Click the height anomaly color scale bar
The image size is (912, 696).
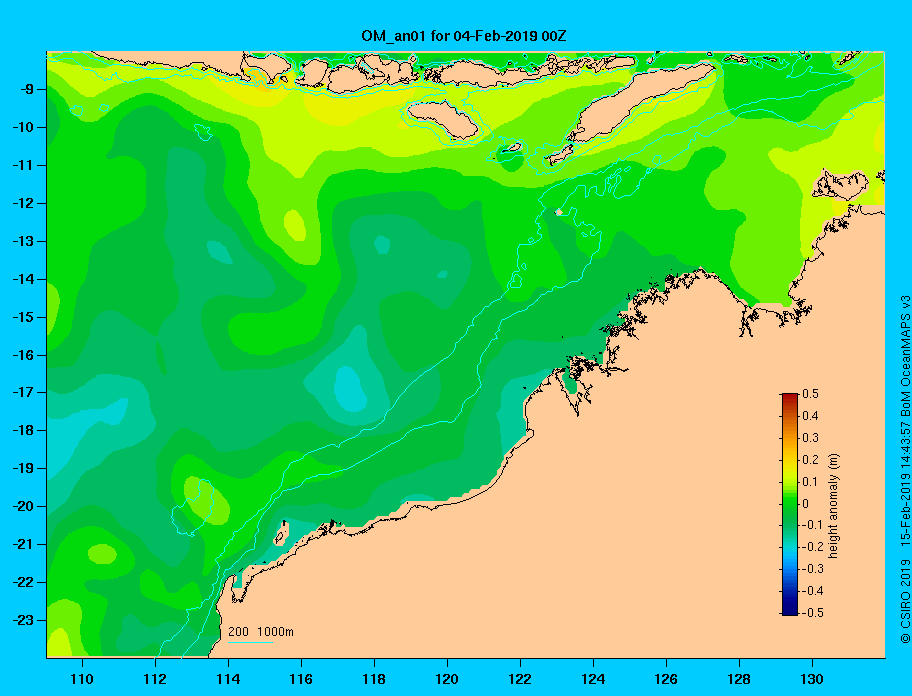coord(790,504)
